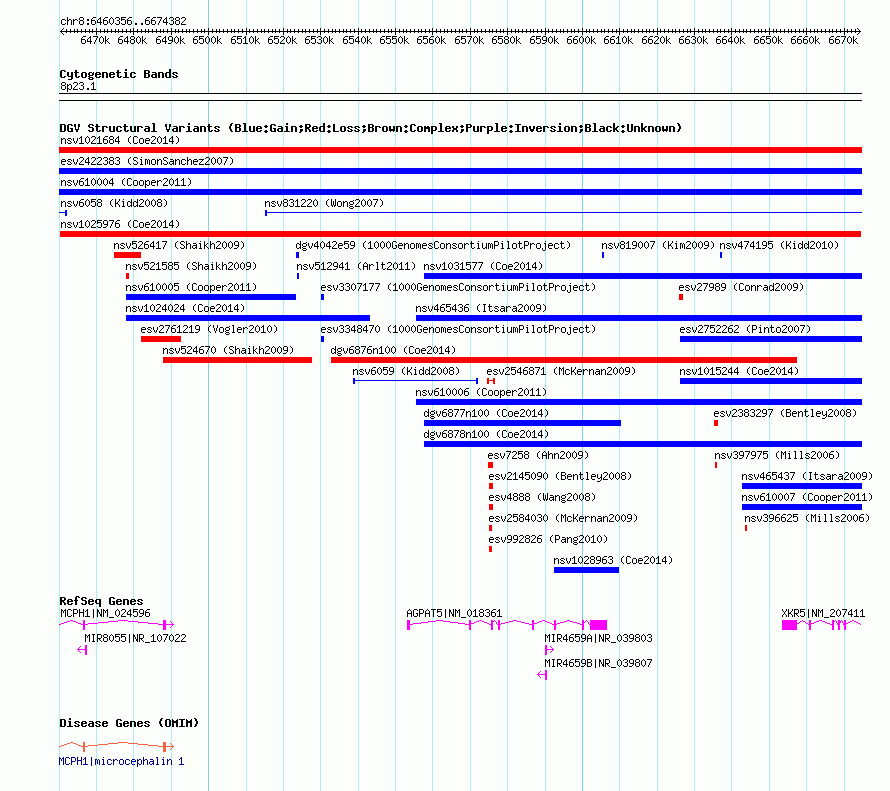
Task: Click nsv610007 (Cooper2011) variant label
Action: point(807,497)
